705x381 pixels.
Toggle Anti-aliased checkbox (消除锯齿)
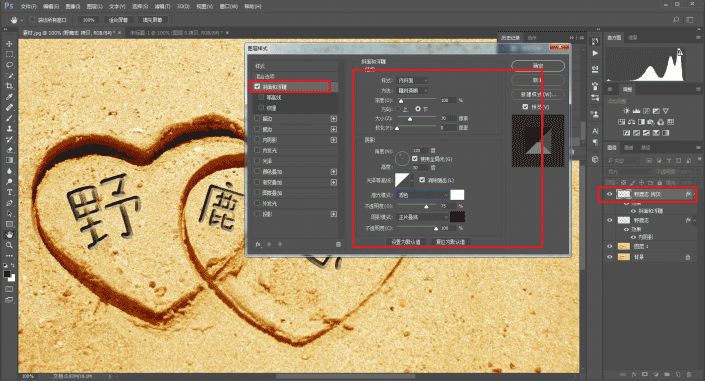(422, 180)
